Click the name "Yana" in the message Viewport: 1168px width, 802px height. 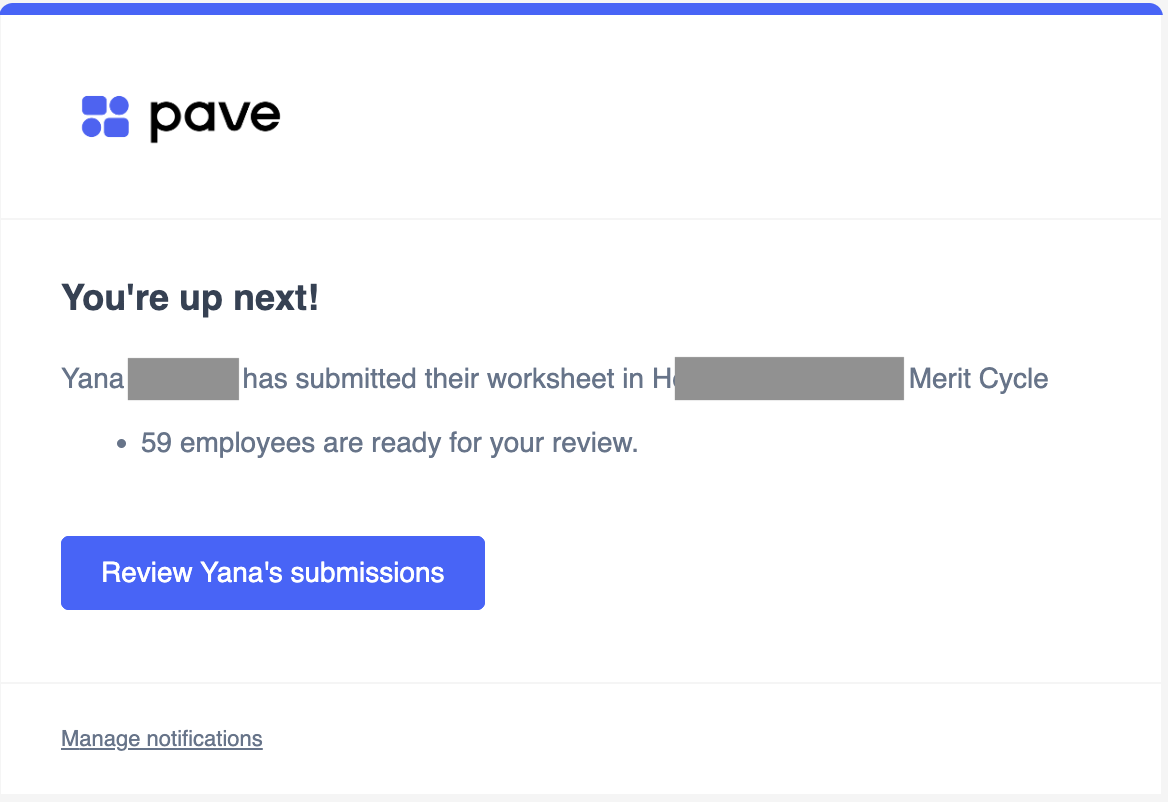pyautogui.click(x=92, y=378)
